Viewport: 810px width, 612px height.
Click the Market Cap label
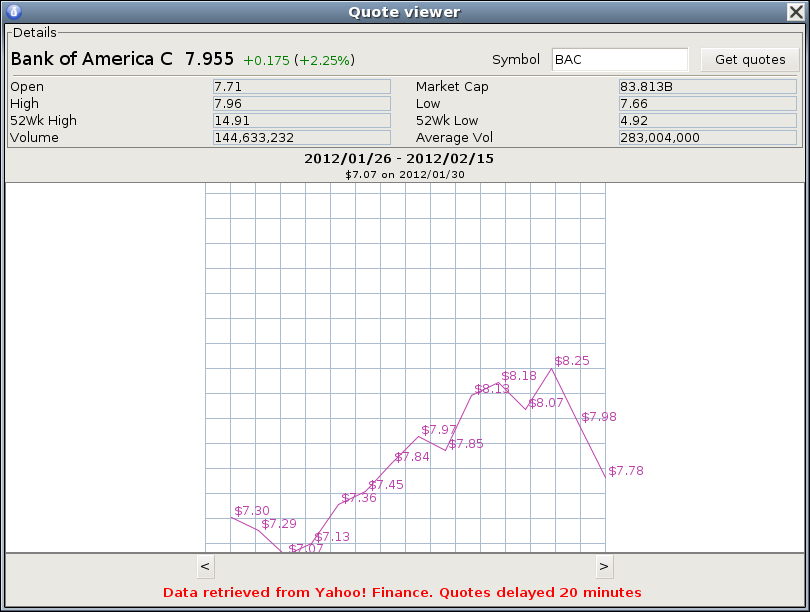452,86
